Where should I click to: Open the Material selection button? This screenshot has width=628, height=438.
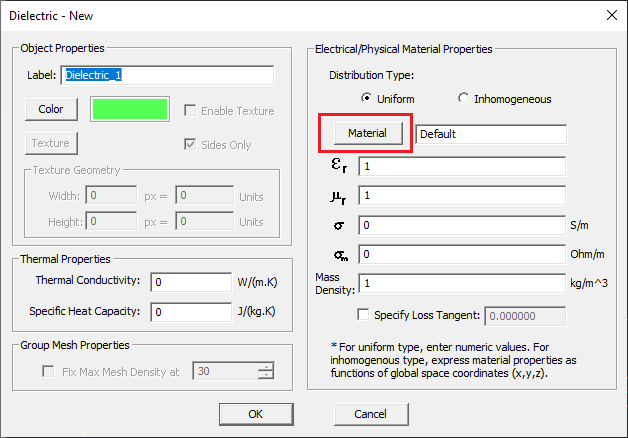366,133
